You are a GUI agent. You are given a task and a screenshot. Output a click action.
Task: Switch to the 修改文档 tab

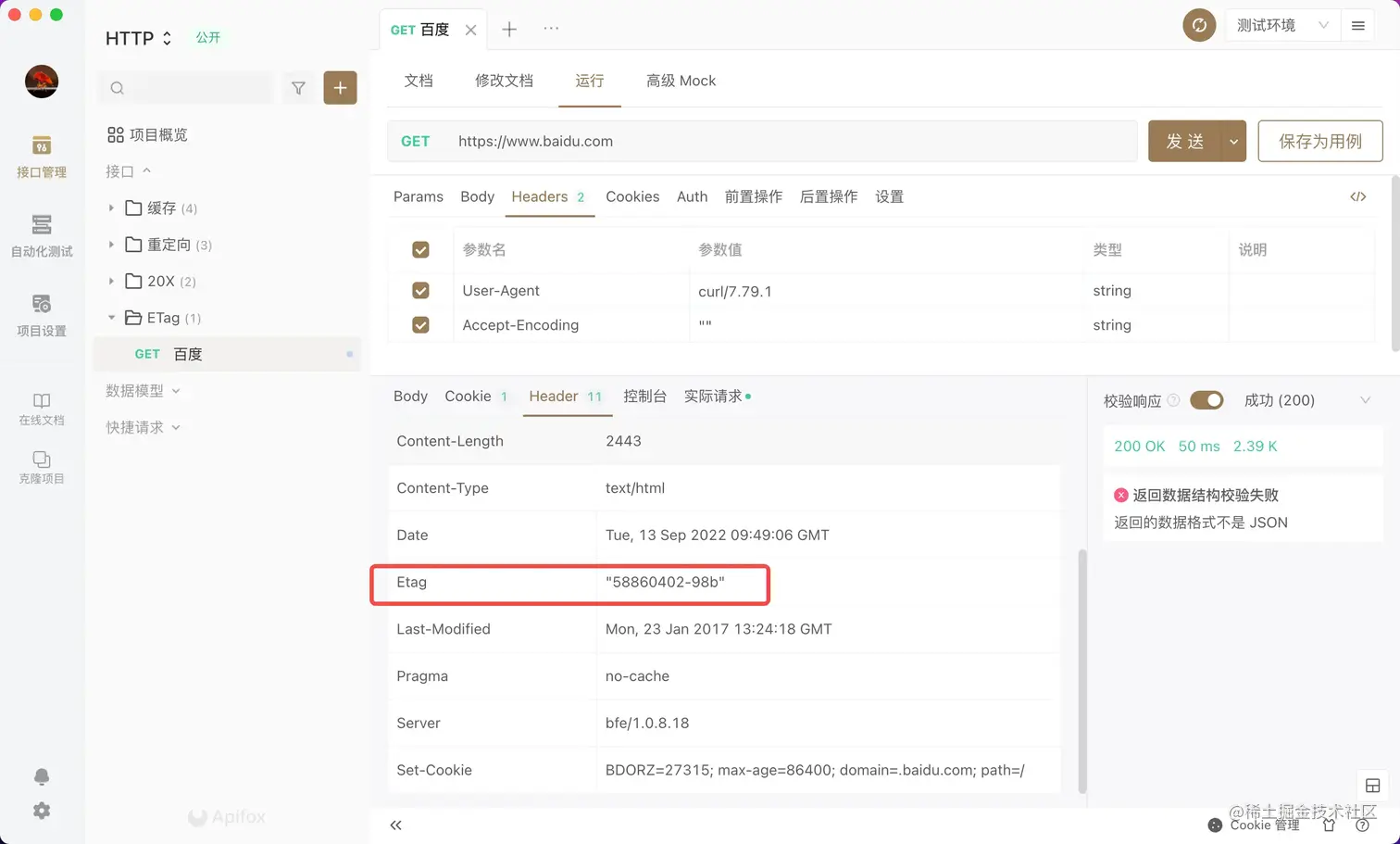click(504, 81)
